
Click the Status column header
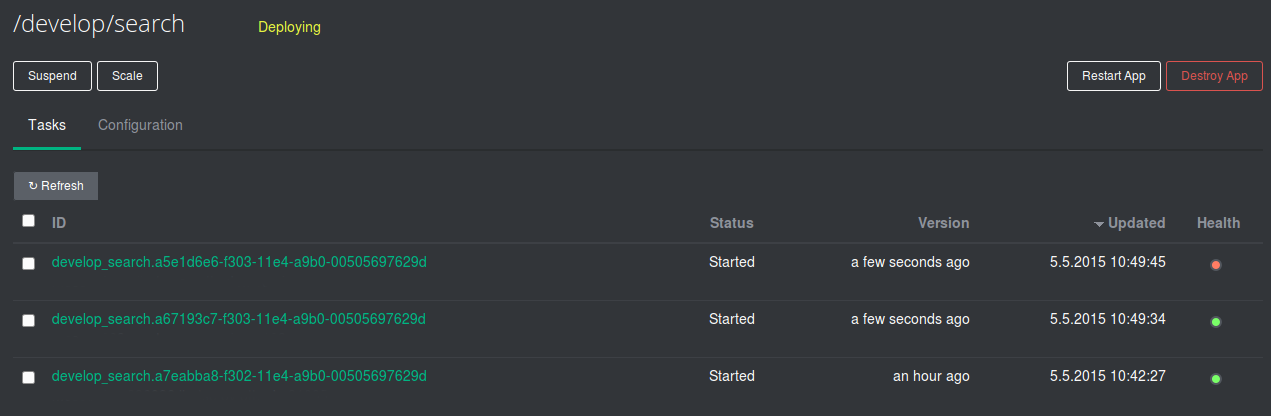point(731,223)
